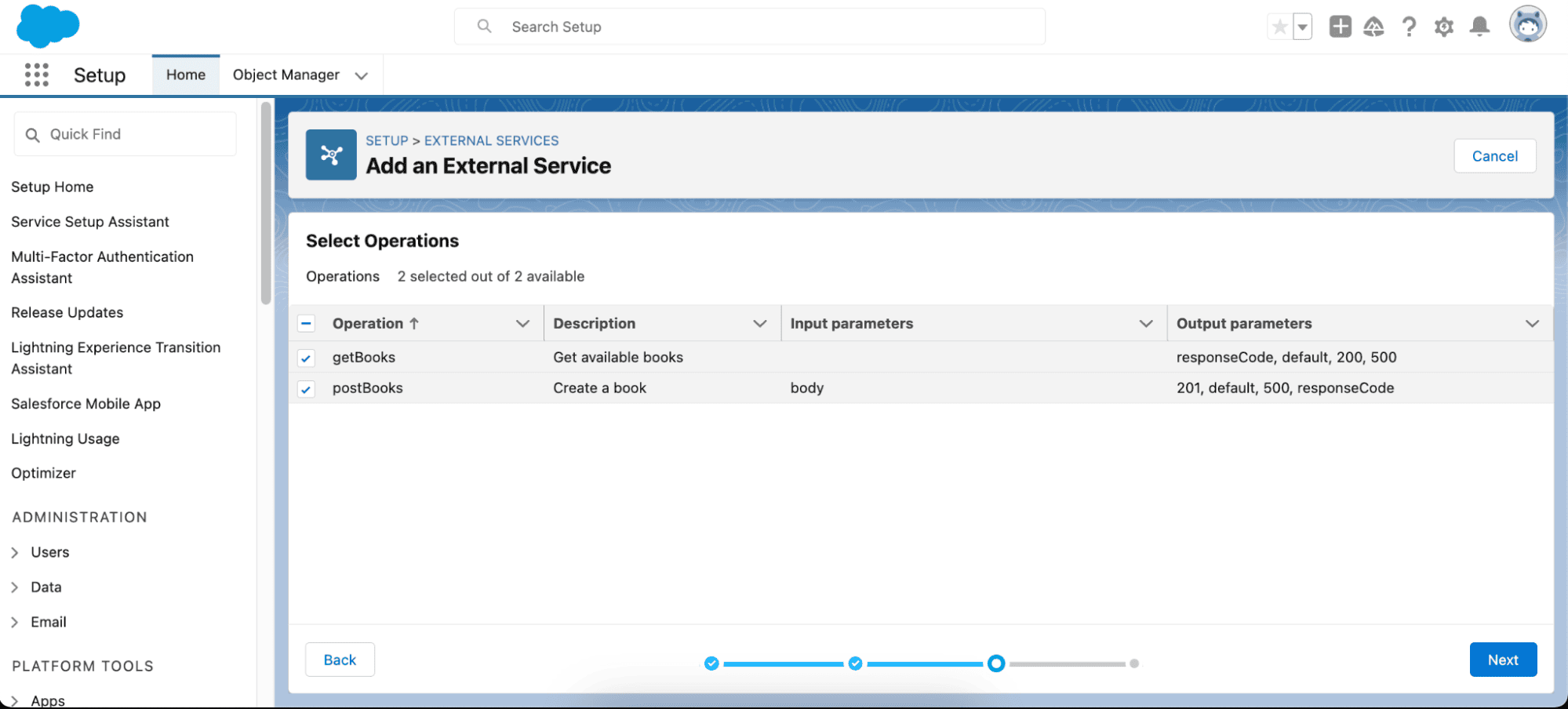
Task: Select the postBooks operation name
Action: coord(367,388)
